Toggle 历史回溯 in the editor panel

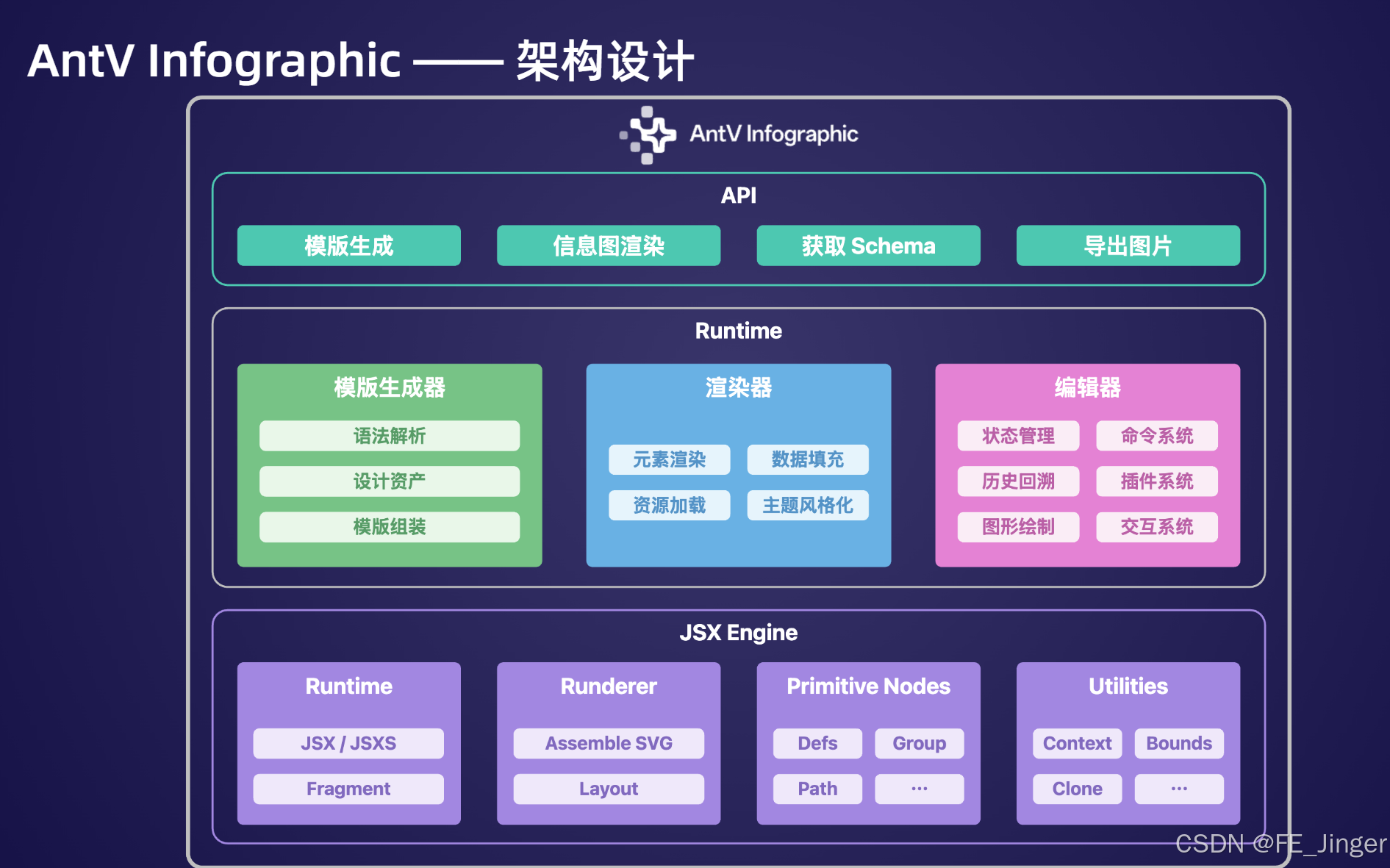point(1017,481)
